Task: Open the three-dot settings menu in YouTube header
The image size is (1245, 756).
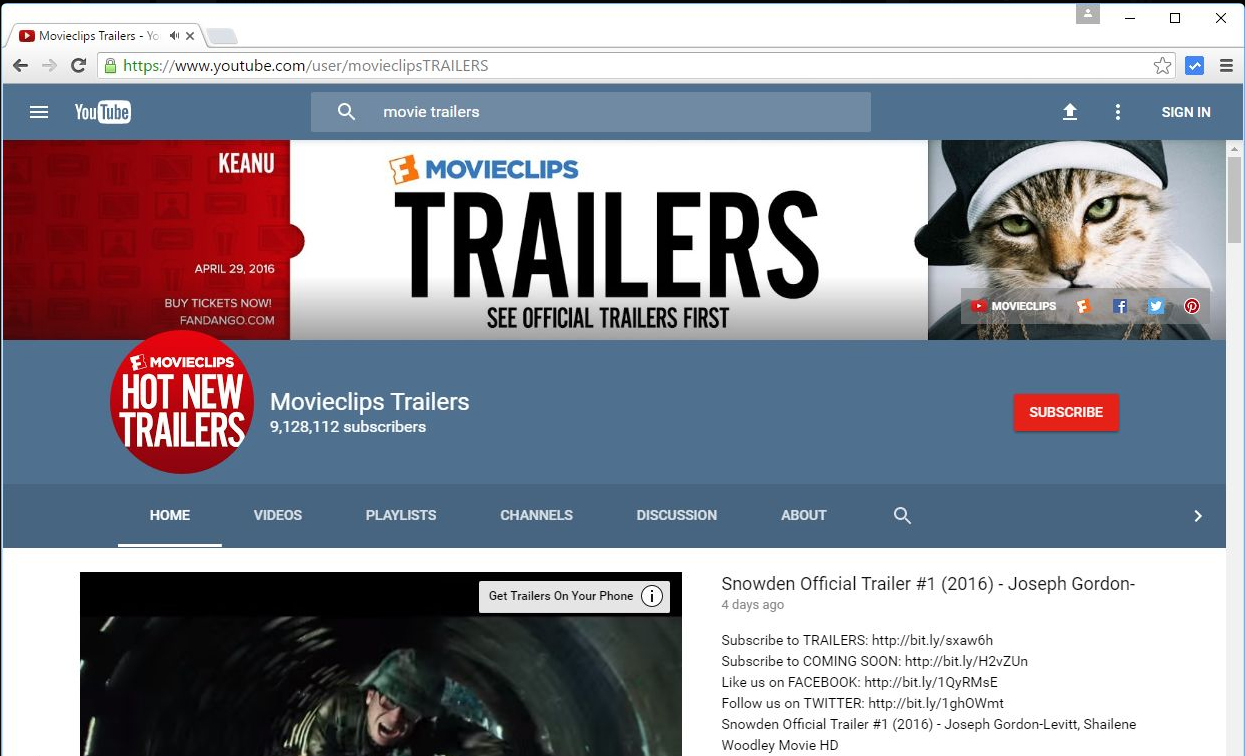Action: tap(1118, 112)
